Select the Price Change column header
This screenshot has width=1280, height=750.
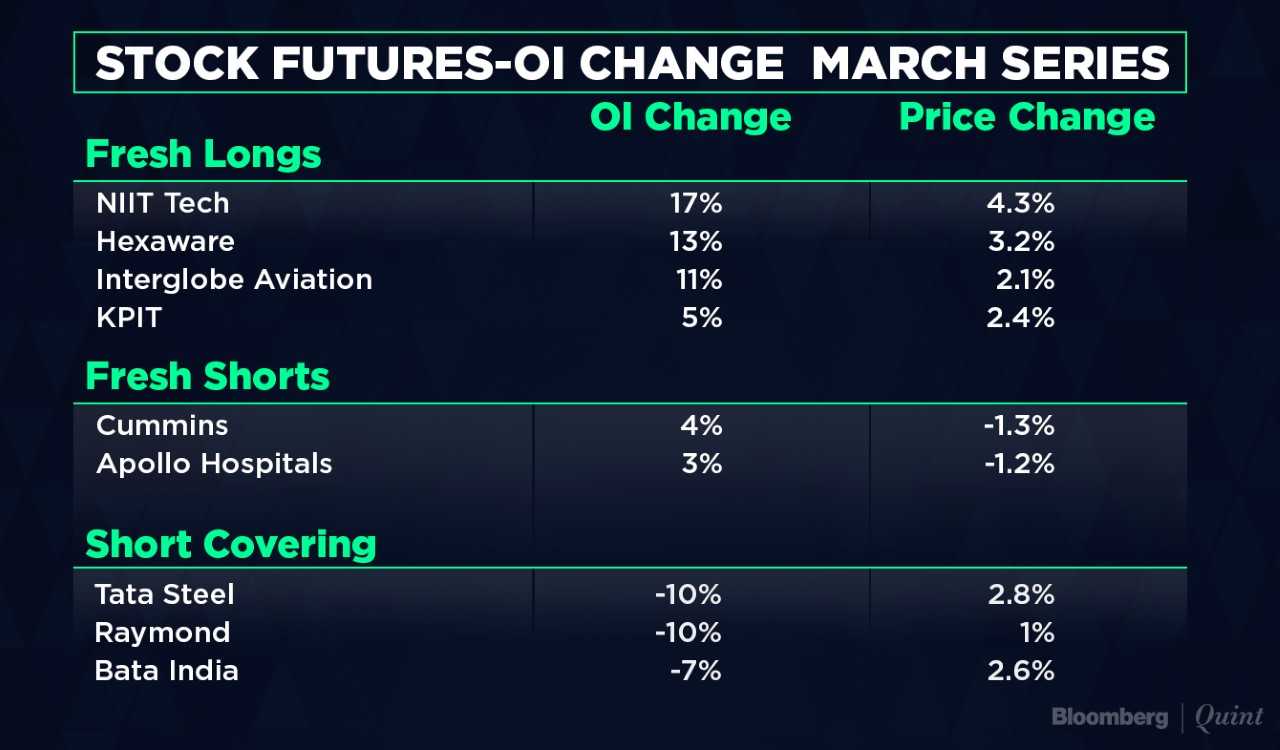1027,118
